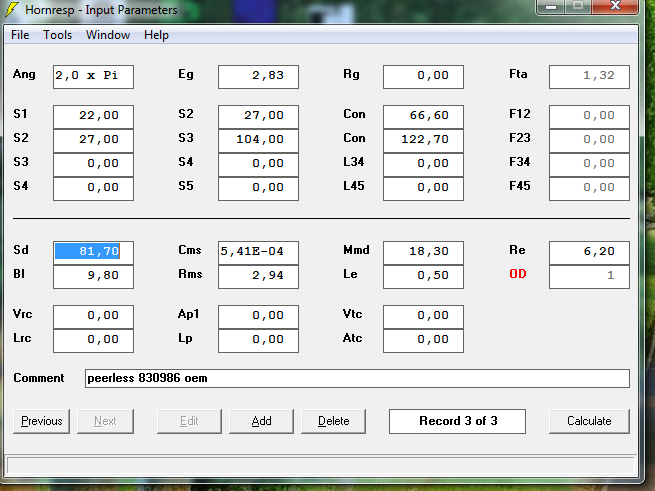Close the Hornresp window

tap(615, 6)
